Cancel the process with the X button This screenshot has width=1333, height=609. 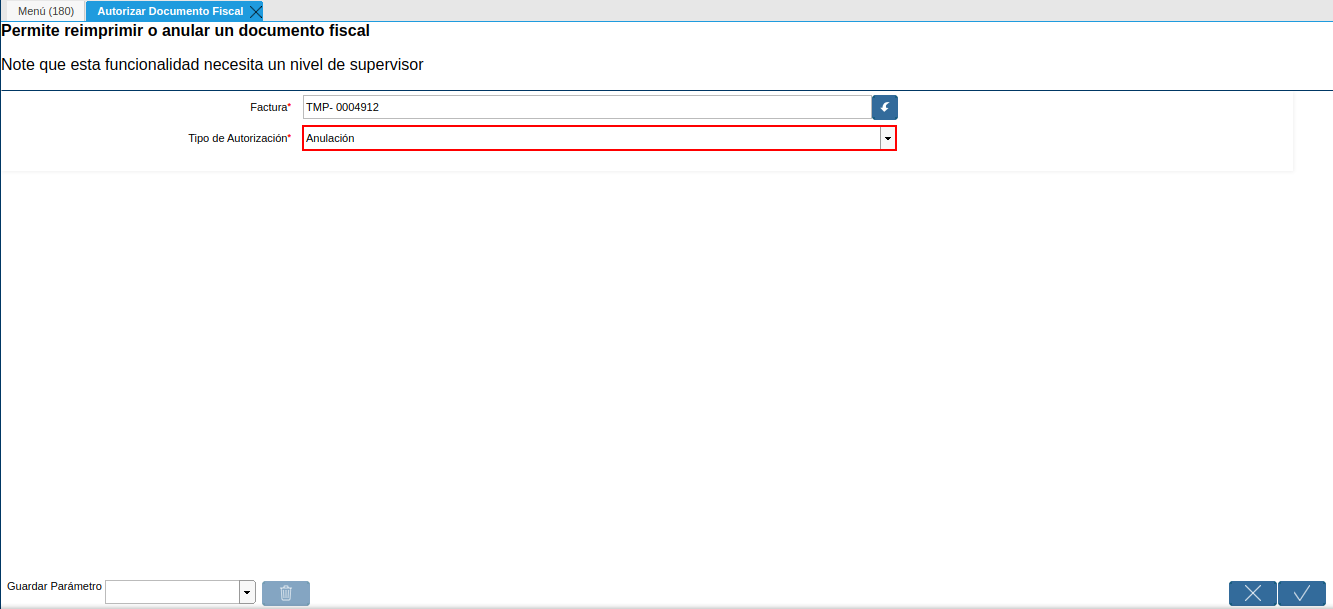click(1253, 593)
